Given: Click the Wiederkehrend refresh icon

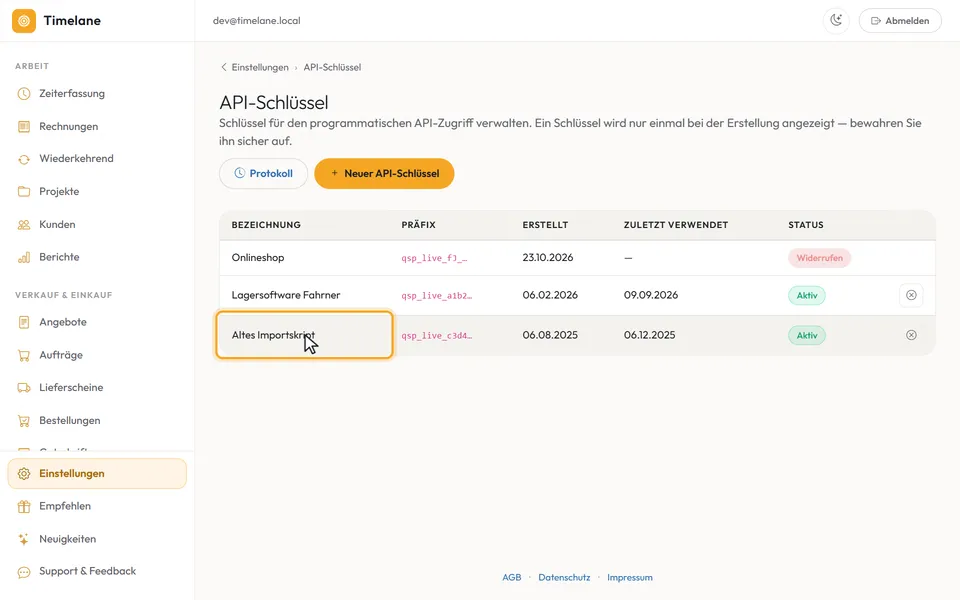Looking at the screenshot, I should 24,159.
